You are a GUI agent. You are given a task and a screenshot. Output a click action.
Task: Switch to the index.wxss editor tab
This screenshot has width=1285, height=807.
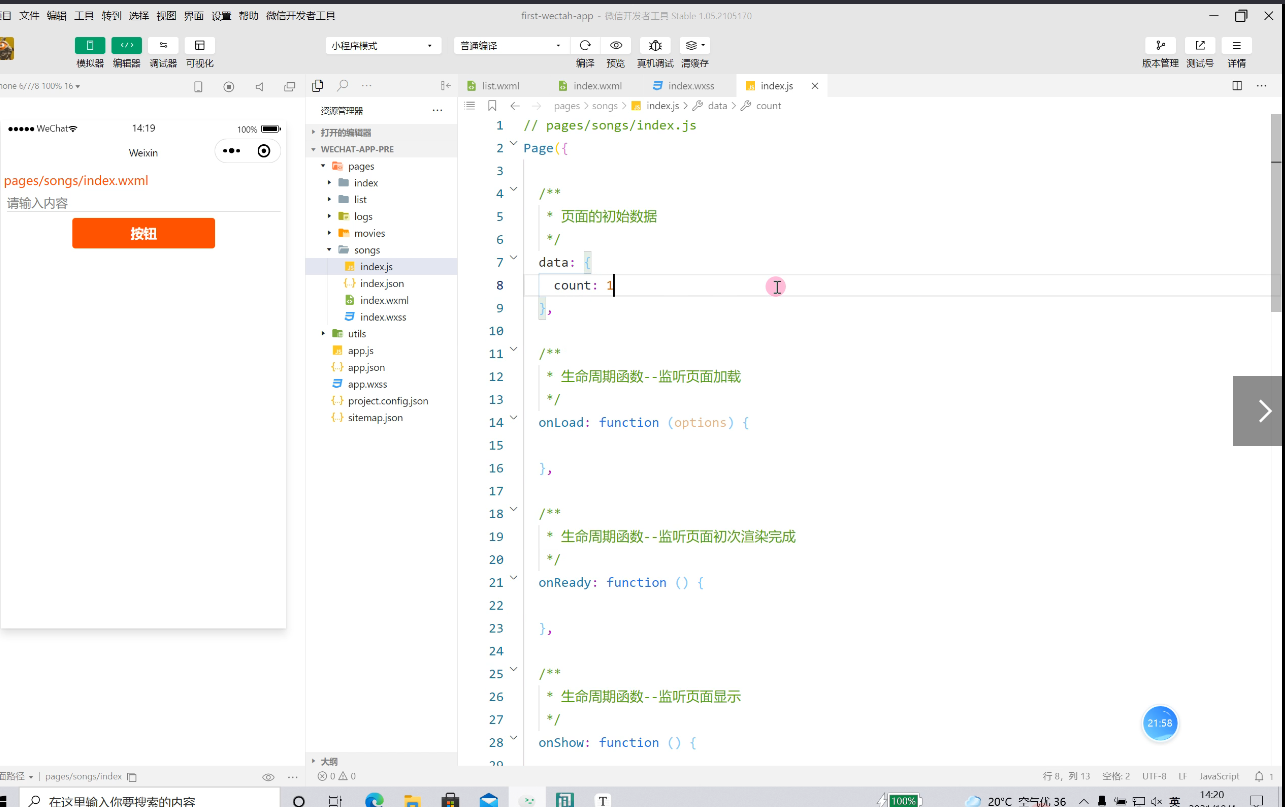click(x=691, y=86)
